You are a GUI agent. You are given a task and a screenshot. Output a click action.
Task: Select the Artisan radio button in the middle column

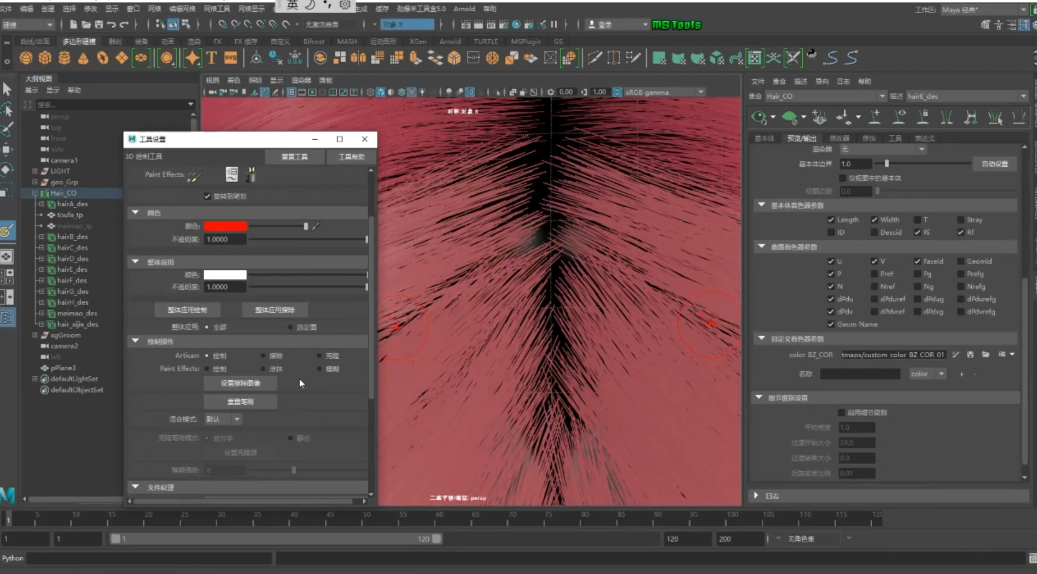[263, 356]
